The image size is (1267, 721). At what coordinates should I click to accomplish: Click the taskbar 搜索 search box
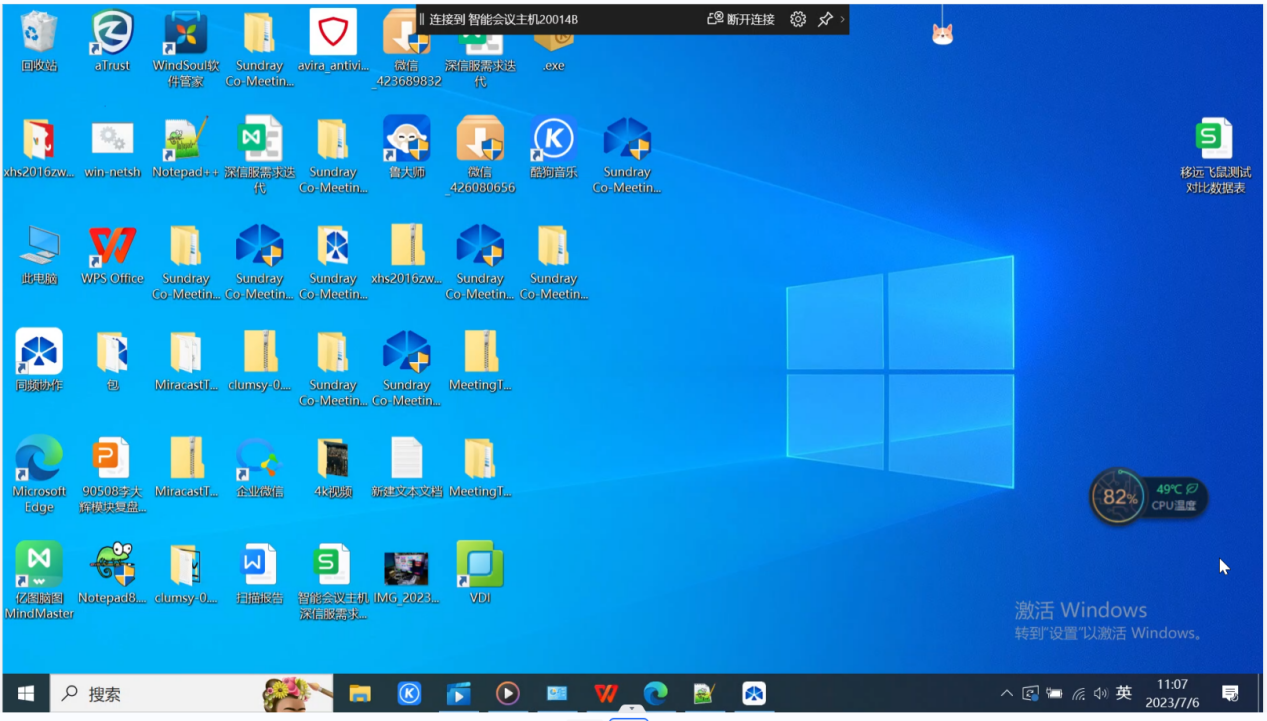point(150,693)
